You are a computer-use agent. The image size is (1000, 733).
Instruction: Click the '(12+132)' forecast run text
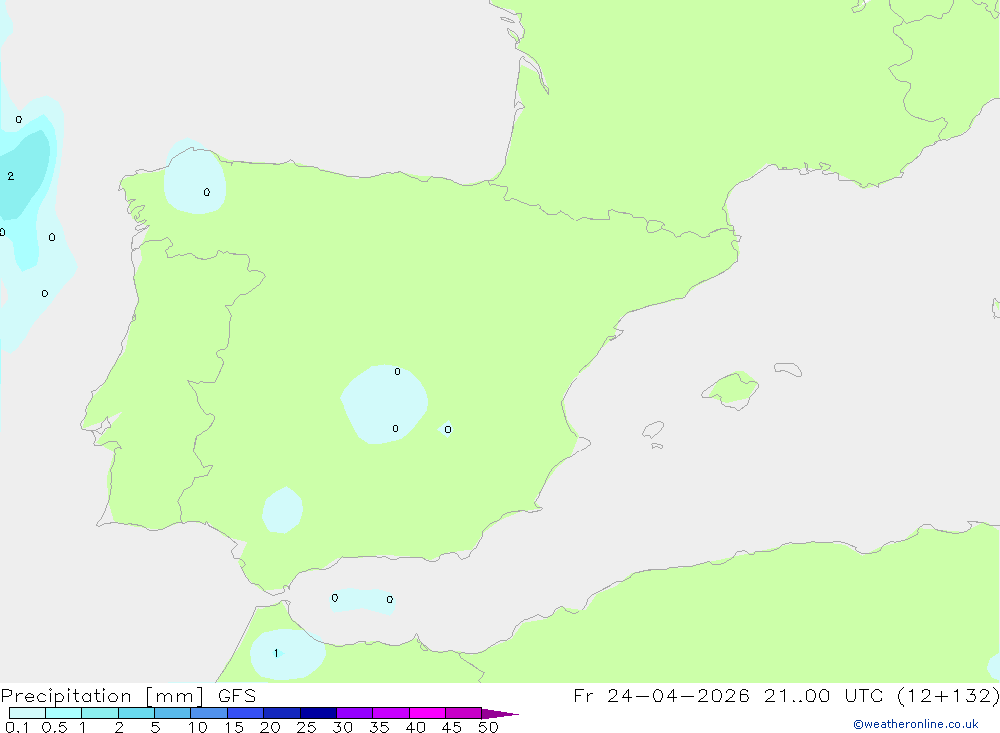tap(948, 695)
